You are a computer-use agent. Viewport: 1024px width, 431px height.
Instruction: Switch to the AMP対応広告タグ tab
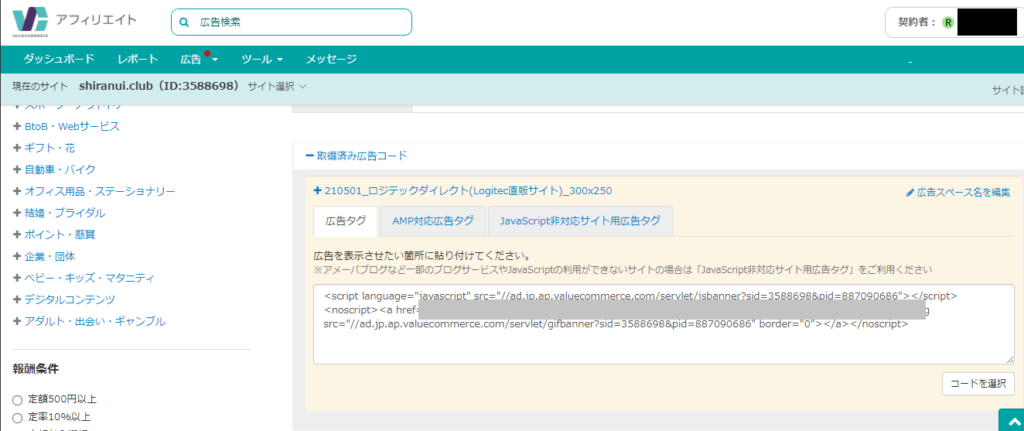[434, 220]
